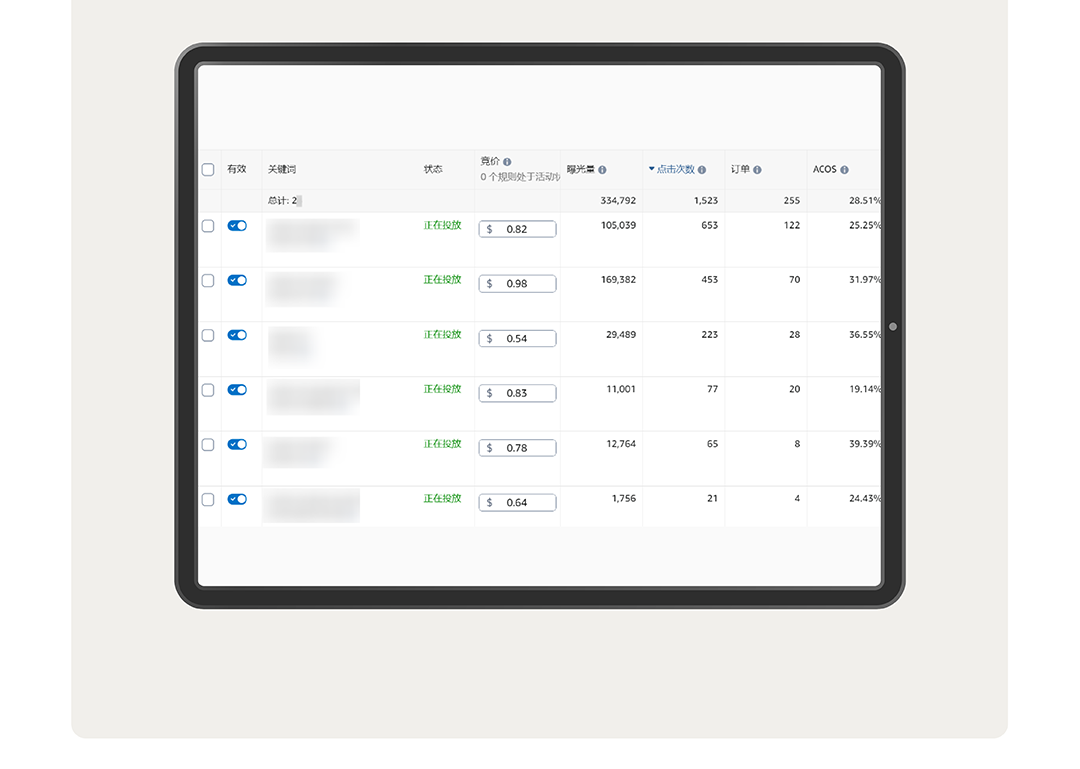Click the clicks value 65
1080x769 pixels.
[712, 444]
